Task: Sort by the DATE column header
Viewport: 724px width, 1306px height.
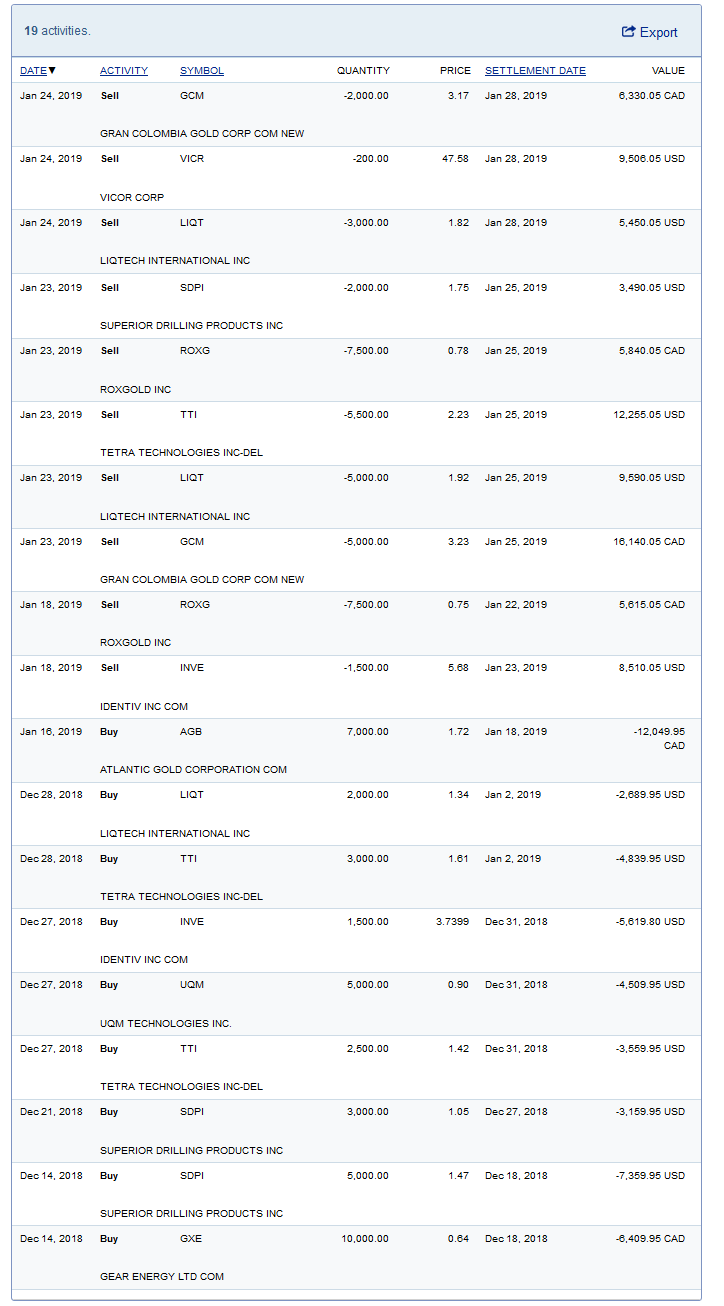Action: [x=33, y=71]
